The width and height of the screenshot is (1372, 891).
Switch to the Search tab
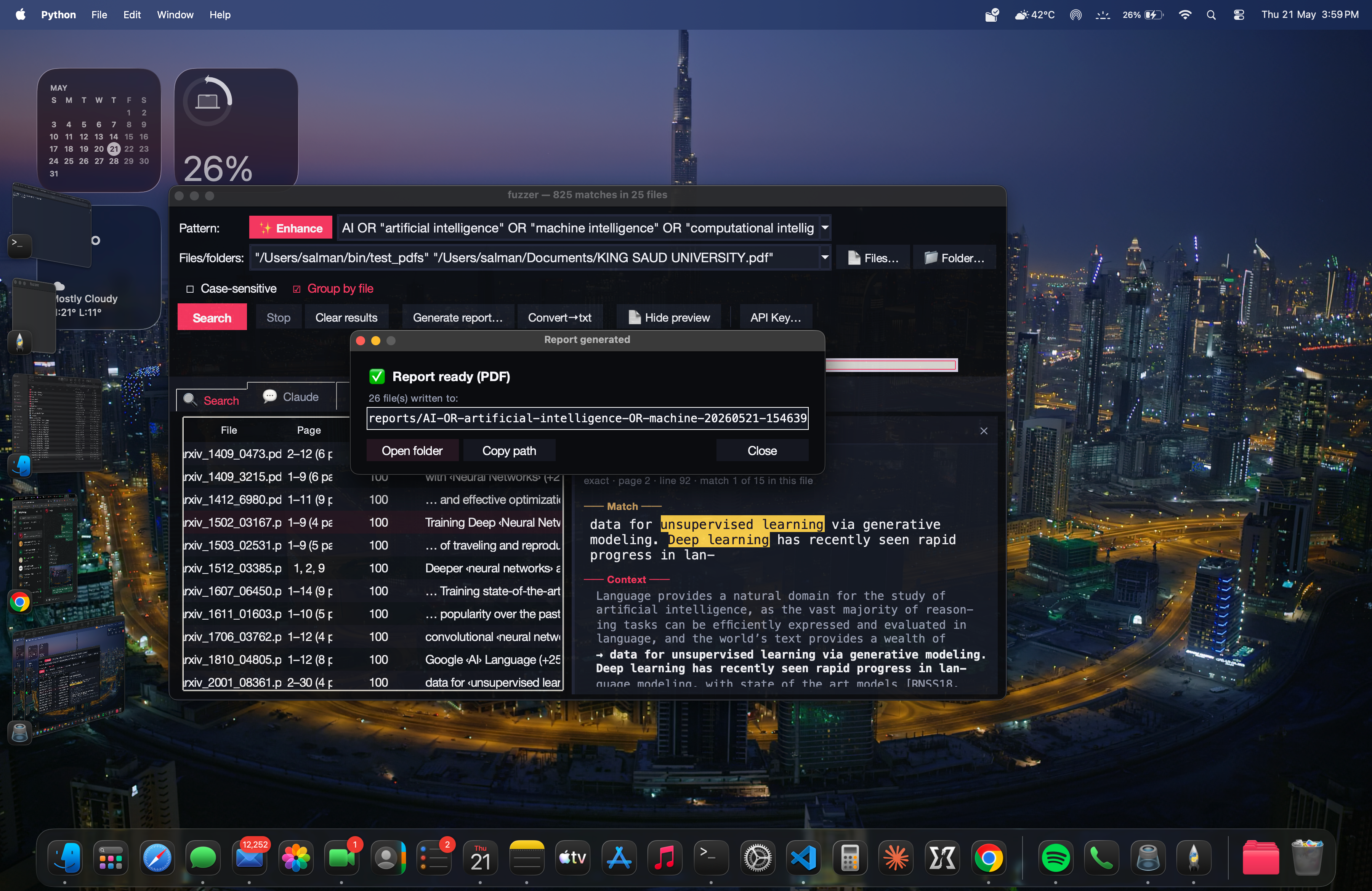coord(212,400)
